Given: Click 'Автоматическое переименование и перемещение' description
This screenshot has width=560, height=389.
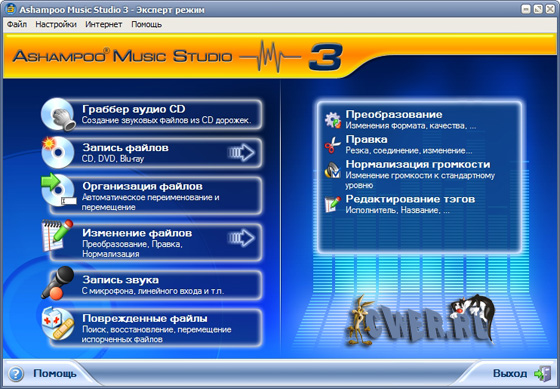Looking at the screenshot, I should pos(150,202).
